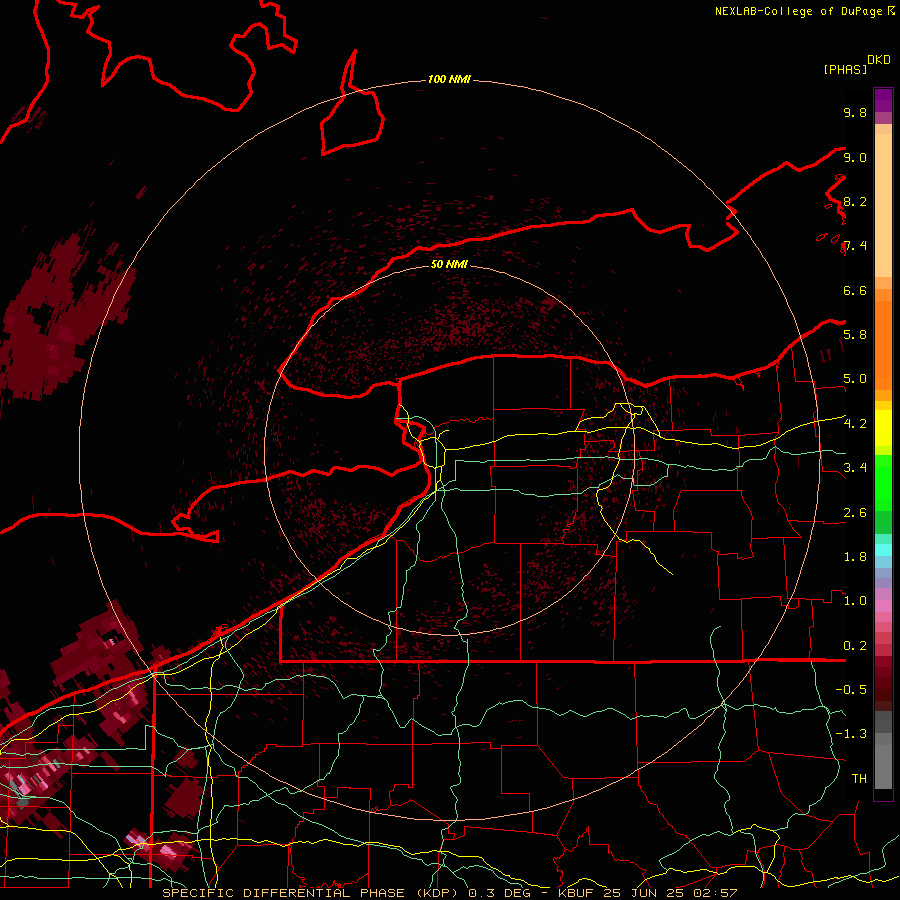900x900 pixels.
Task: Select the cyan band of the color scale
Action: click(x=883, y=550)
